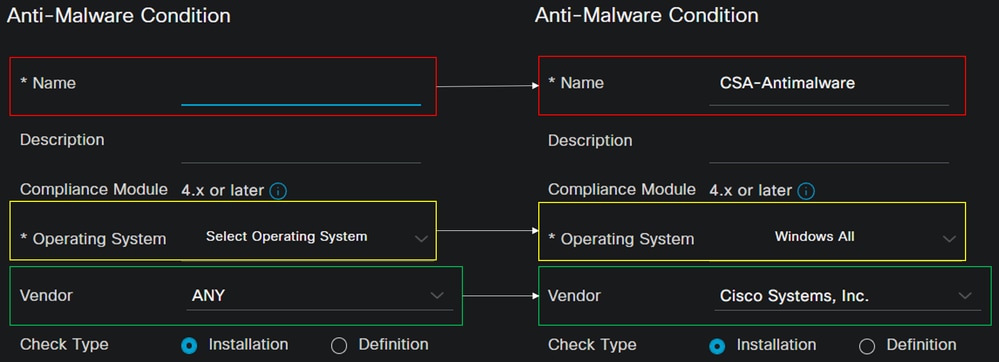Click the chevron arrow beside Windows All

coord(949,239)
